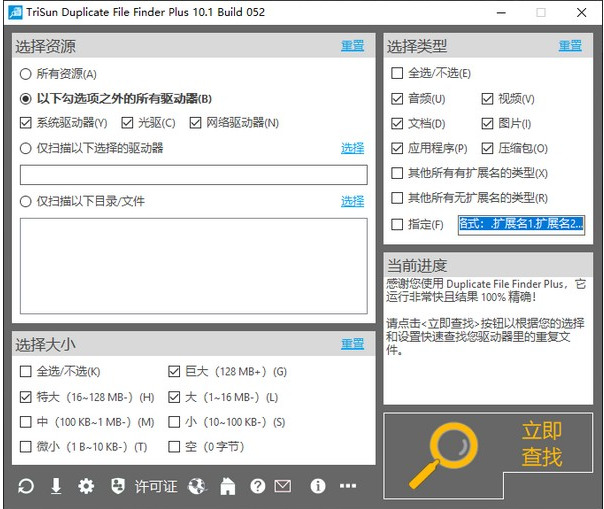
Task: Click 选择 link beside drive scan option
Action: pyautogui.click(x=352, y=148)
